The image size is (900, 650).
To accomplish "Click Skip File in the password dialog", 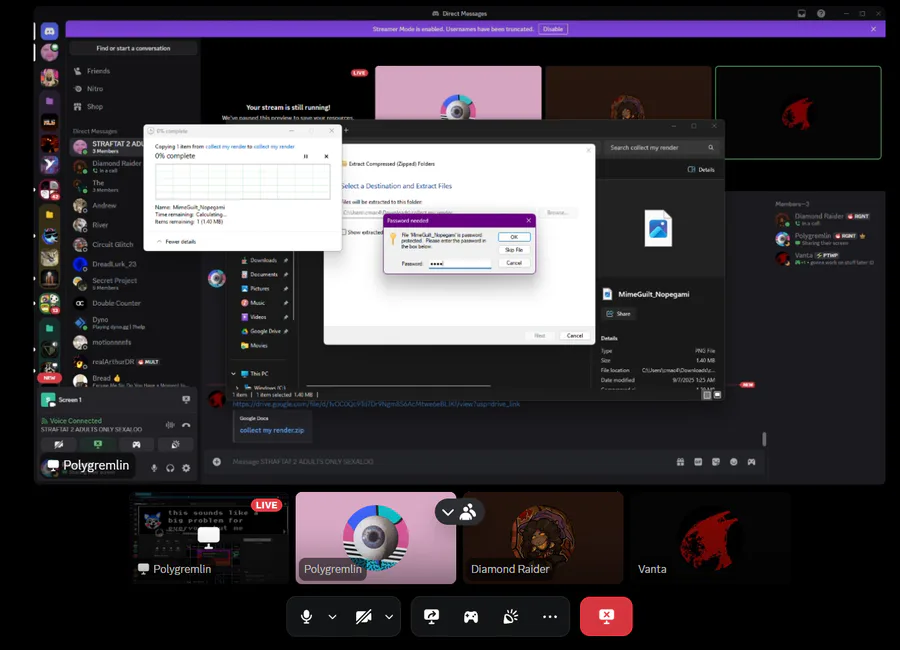I will pos(514,250).
